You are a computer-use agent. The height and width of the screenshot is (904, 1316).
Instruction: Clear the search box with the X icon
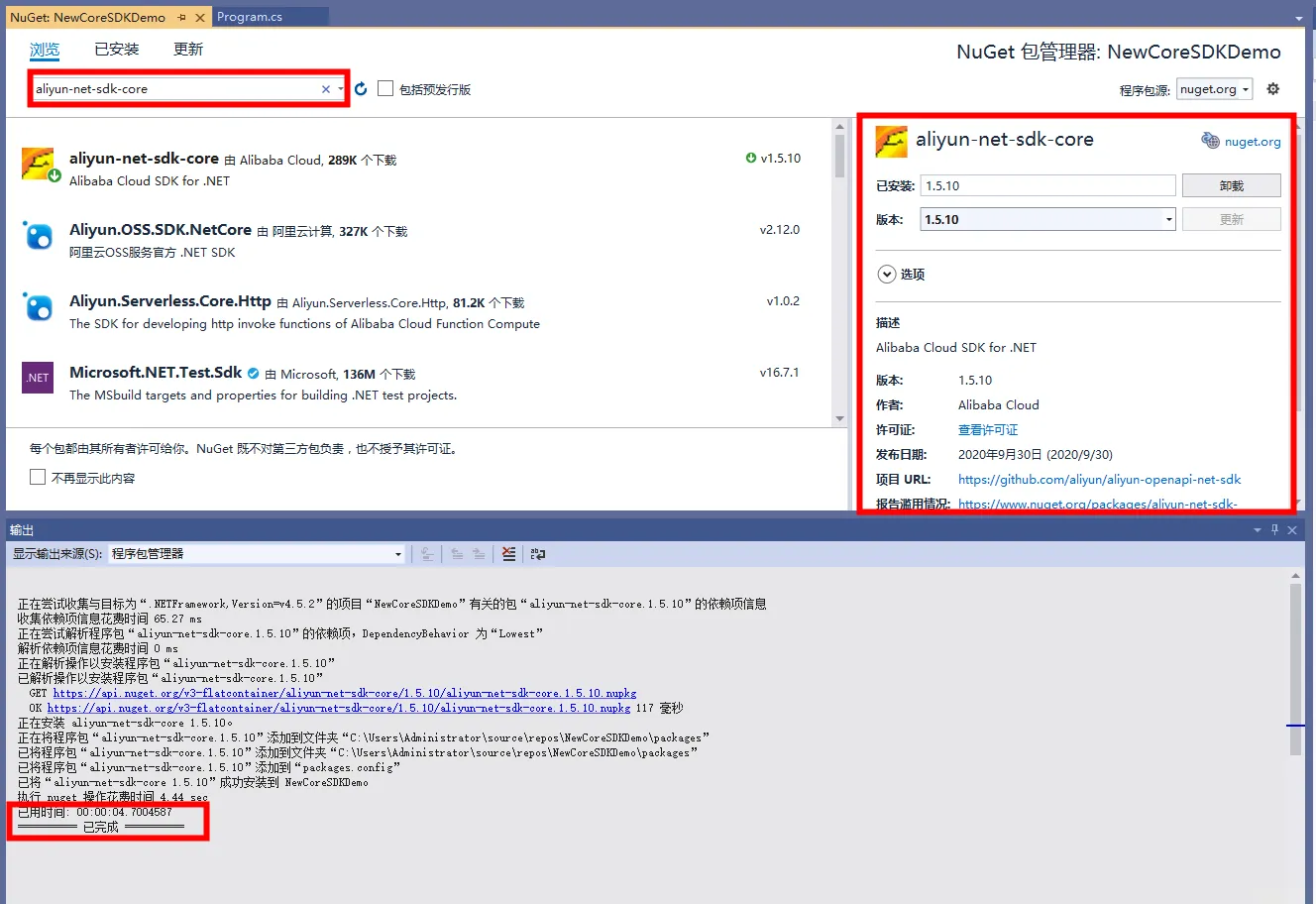point(326,89)
